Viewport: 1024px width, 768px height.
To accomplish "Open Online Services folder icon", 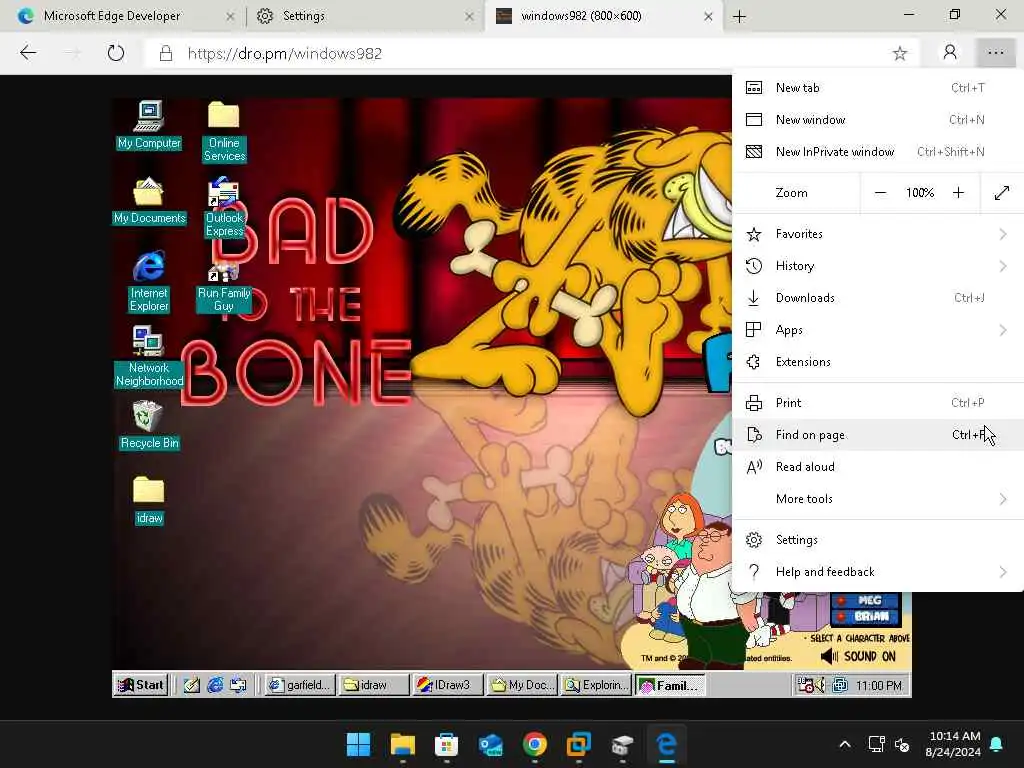I will tap(224, 131).
